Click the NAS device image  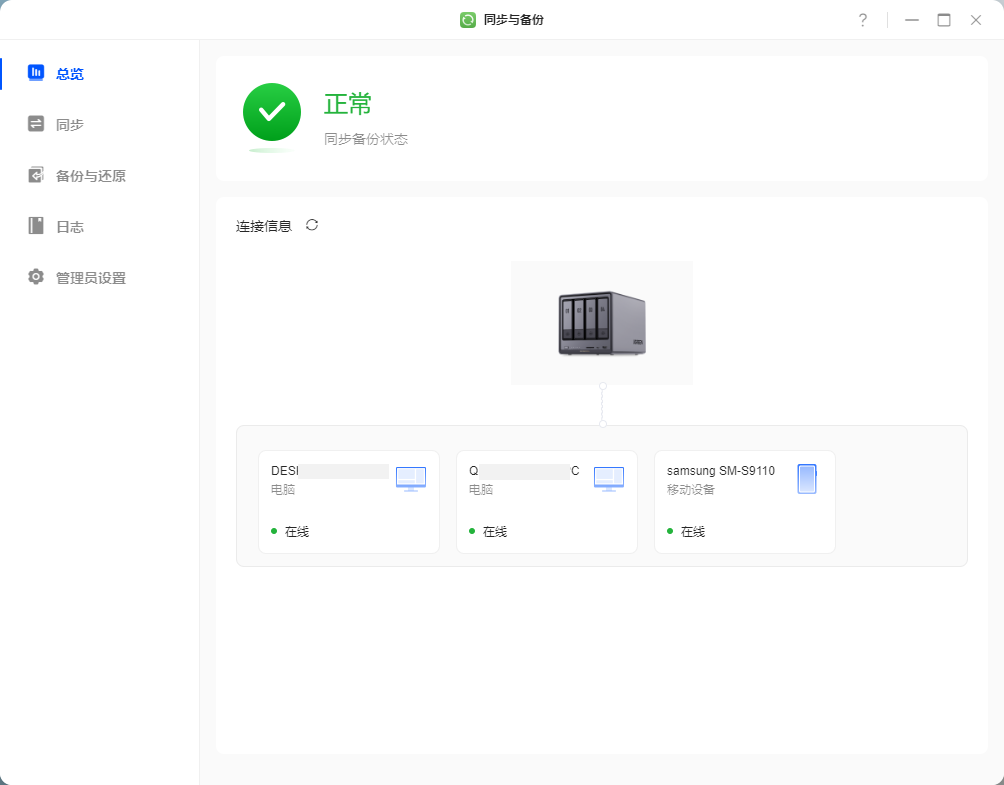pyautogui.click(x=602, y=323)
